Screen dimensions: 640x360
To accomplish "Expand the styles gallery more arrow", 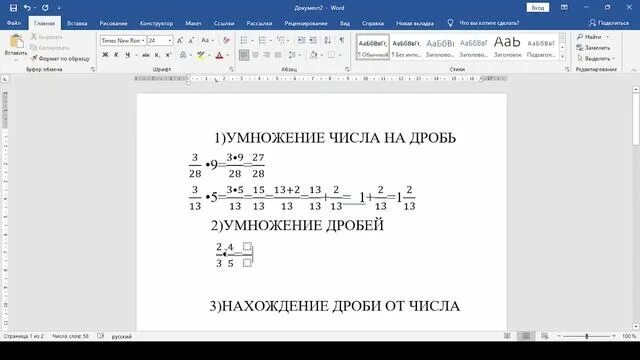I will (562, 57).
